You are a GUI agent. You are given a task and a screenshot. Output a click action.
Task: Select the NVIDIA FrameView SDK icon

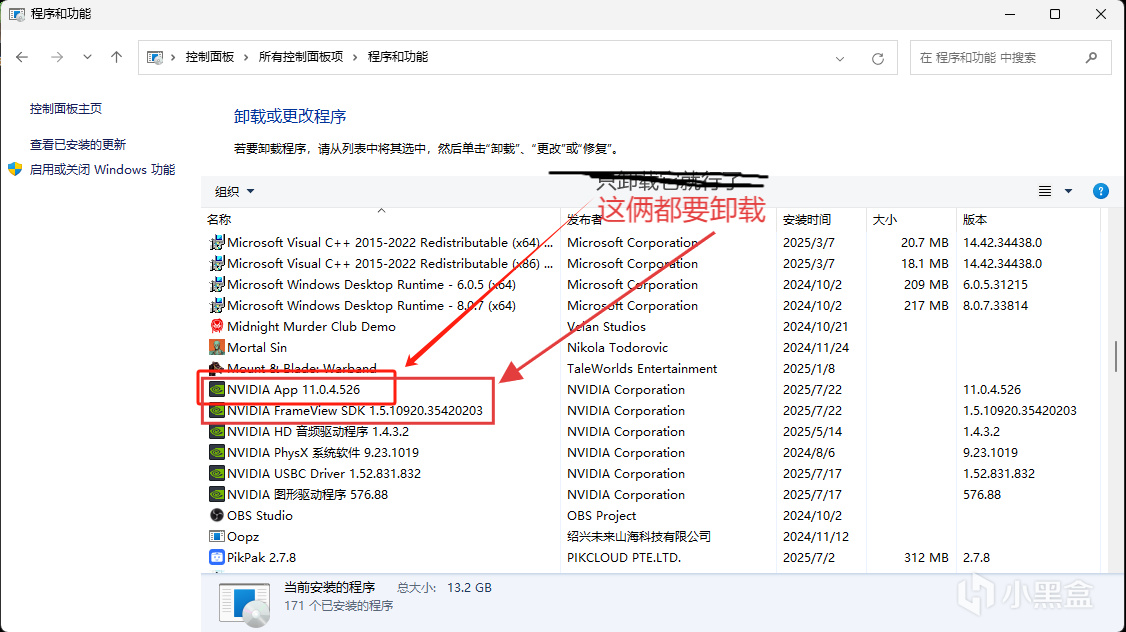pos(217,410)
